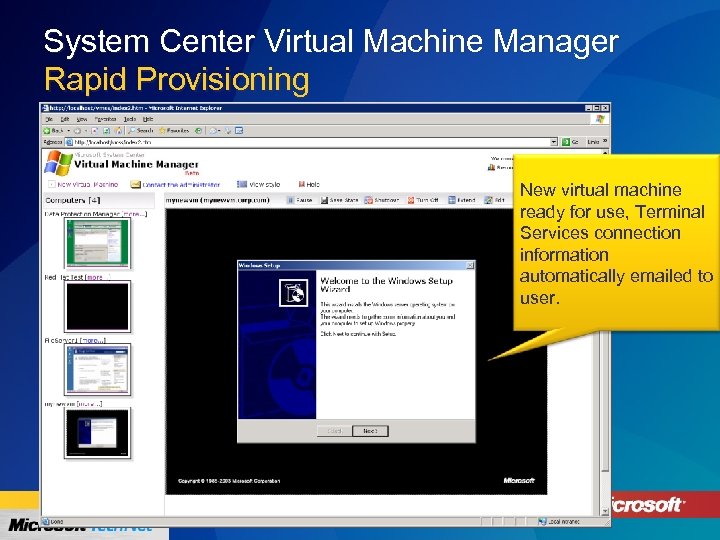
Task: Pause the mynewvm virtual machine
Action: tap(300, 200)
